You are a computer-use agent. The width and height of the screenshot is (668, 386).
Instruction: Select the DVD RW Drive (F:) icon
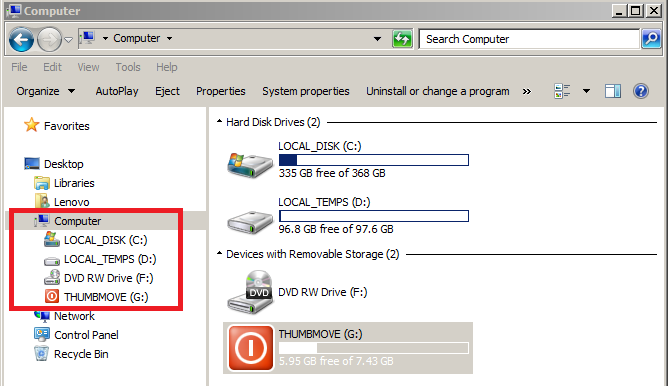coord(250,292)
